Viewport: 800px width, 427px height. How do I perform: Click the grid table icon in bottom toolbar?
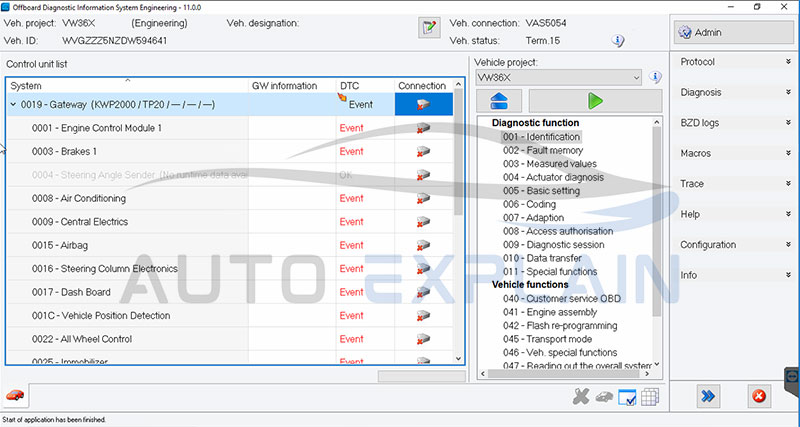(x=650, y=396)
